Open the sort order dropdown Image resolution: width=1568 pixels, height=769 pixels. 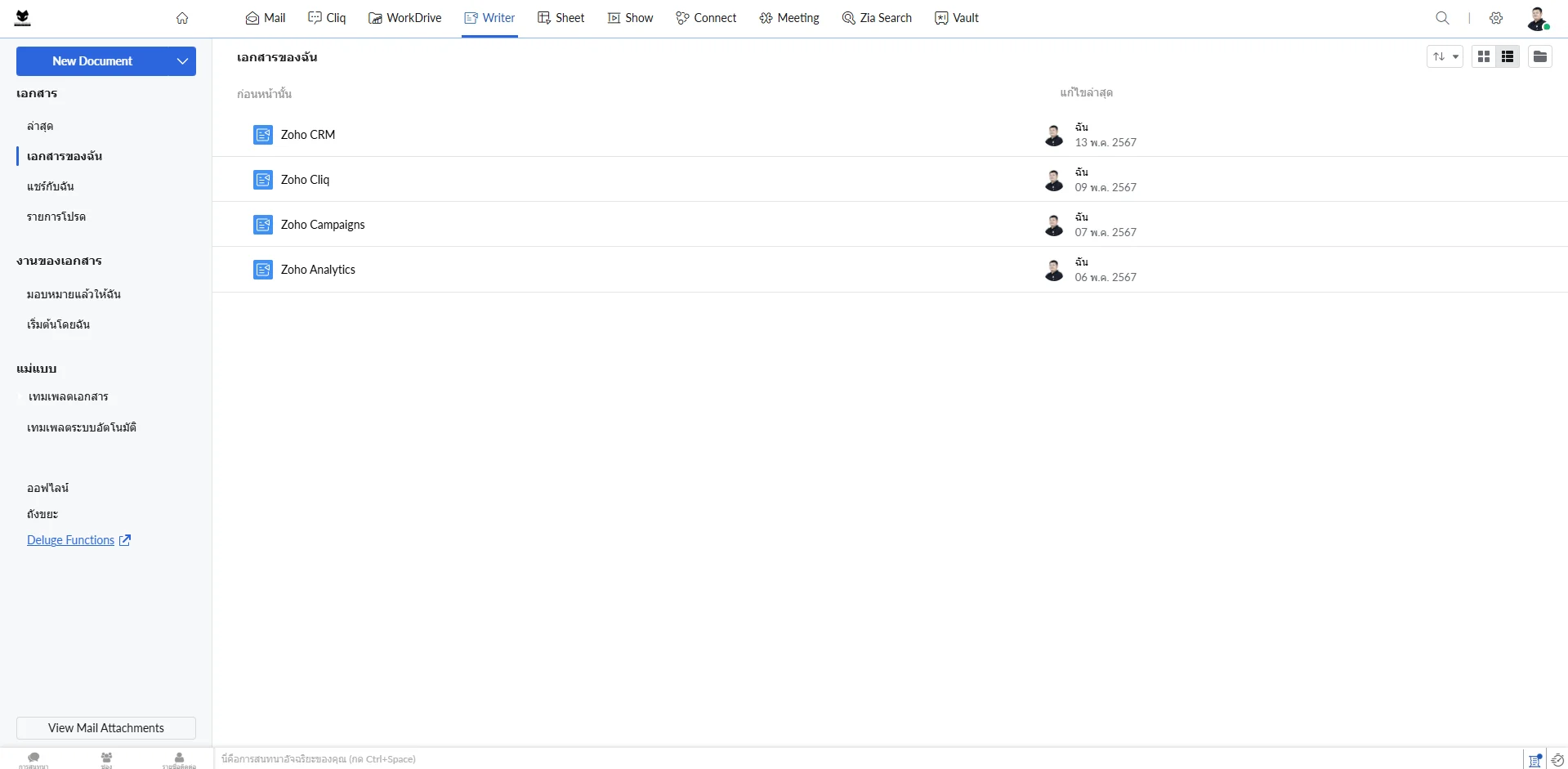[x=1444, y=56]
